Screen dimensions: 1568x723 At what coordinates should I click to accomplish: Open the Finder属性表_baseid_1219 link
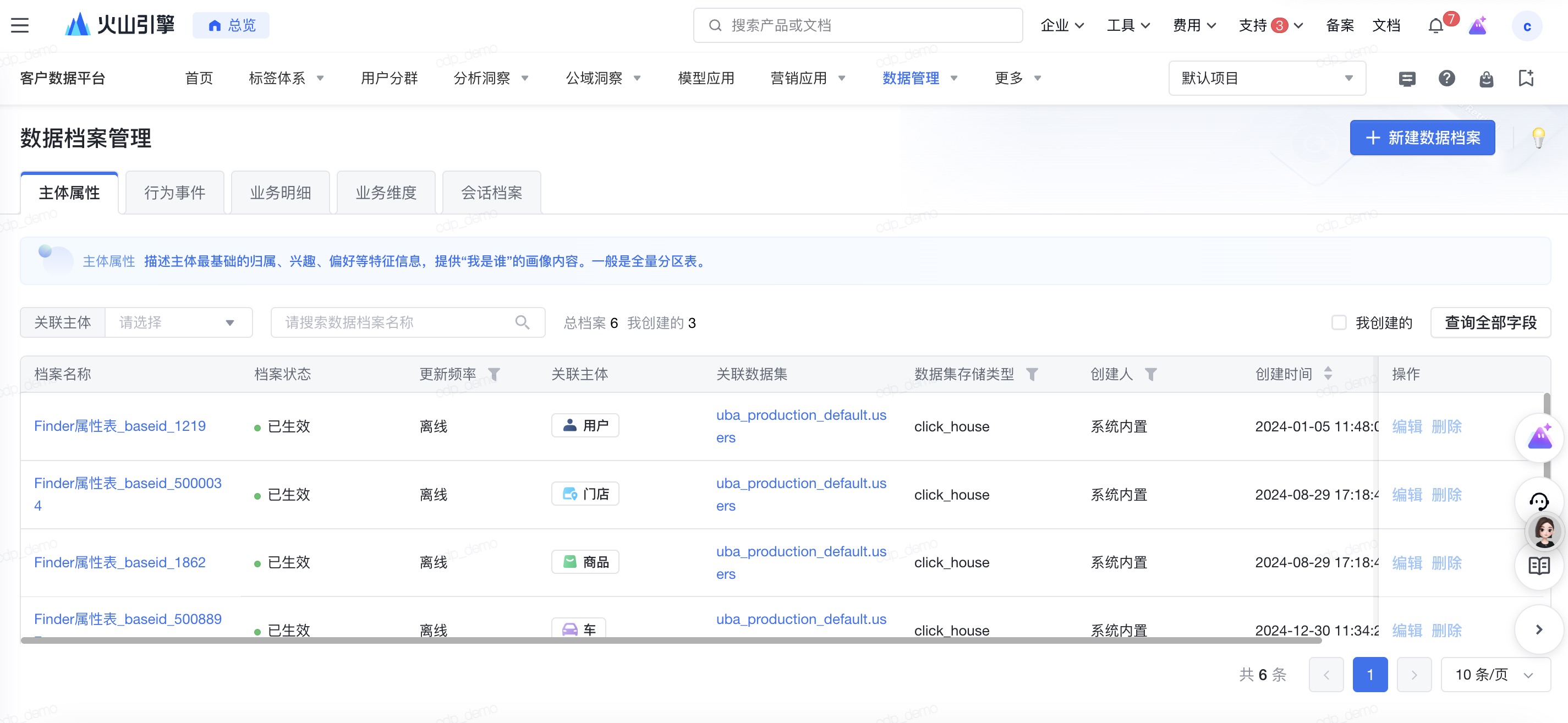[120, 426]
